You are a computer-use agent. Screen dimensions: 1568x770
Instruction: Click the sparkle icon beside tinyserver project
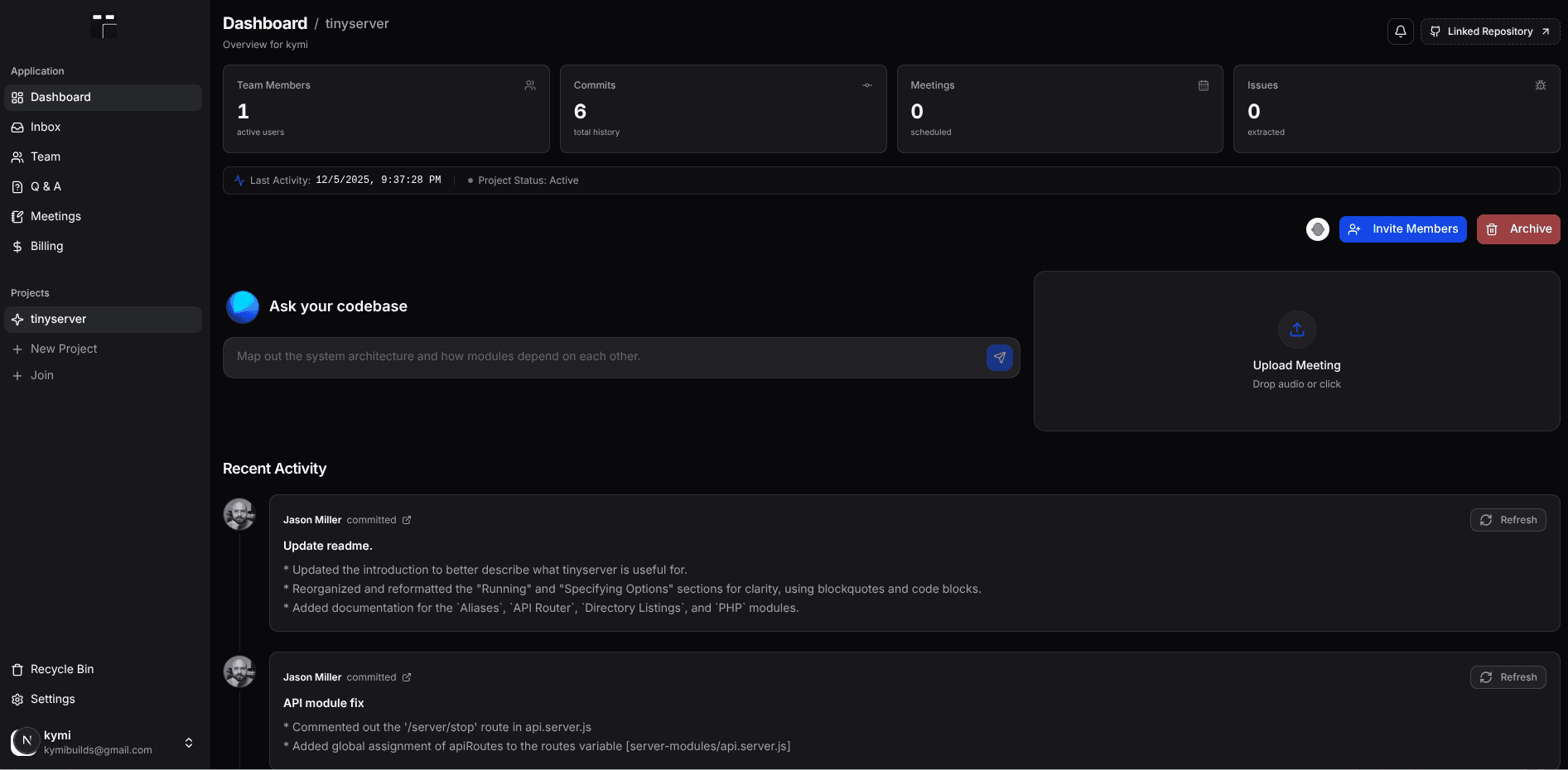pos(17,319)
